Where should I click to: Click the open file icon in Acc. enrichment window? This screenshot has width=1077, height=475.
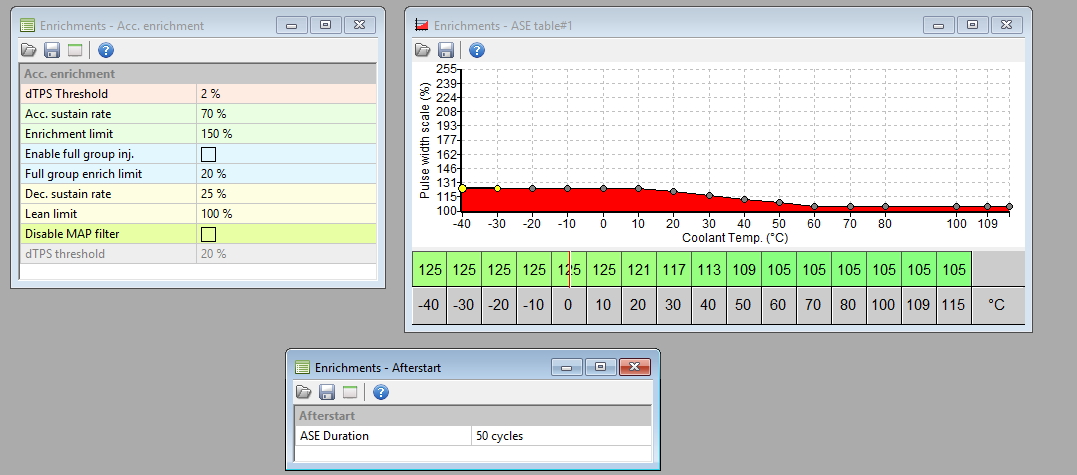click(29, 50)
